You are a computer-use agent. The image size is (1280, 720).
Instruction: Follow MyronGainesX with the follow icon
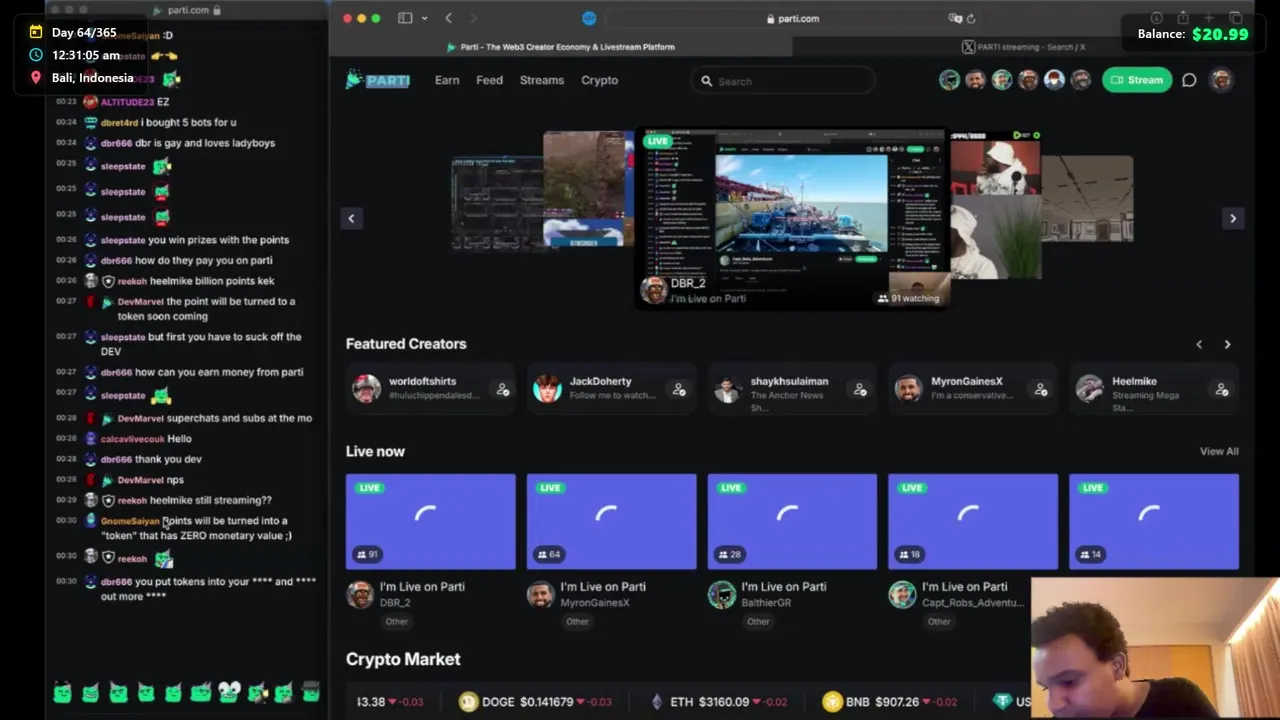[1041, 389]
